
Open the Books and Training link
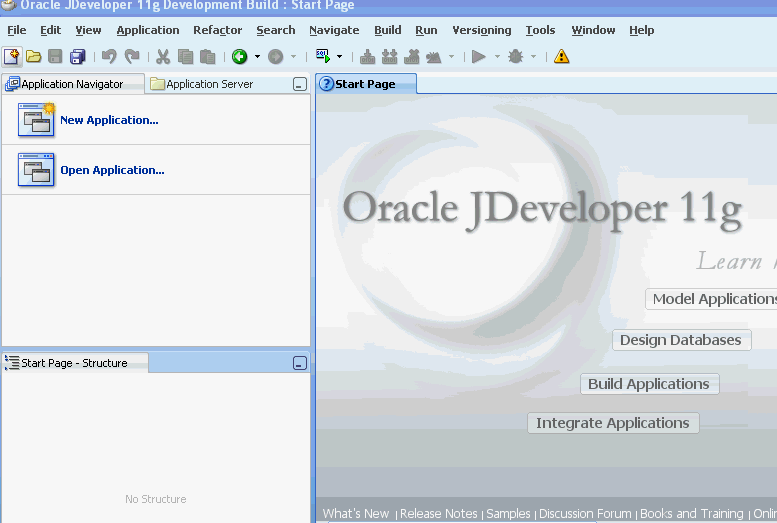692,514
